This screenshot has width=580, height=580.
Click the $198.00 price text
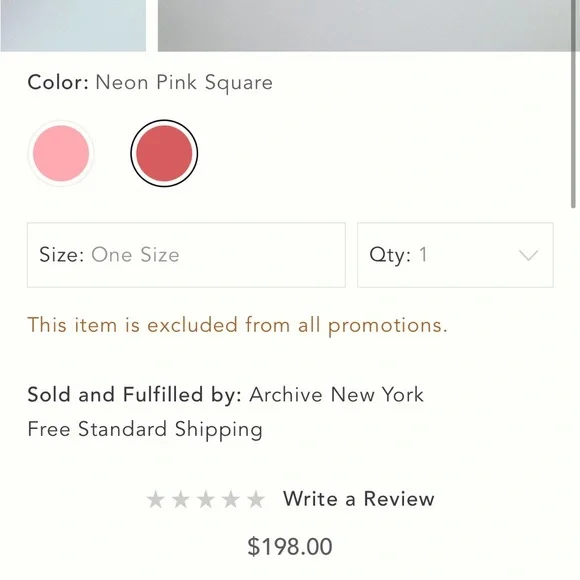pyautogui.click(x=290, y=546)
